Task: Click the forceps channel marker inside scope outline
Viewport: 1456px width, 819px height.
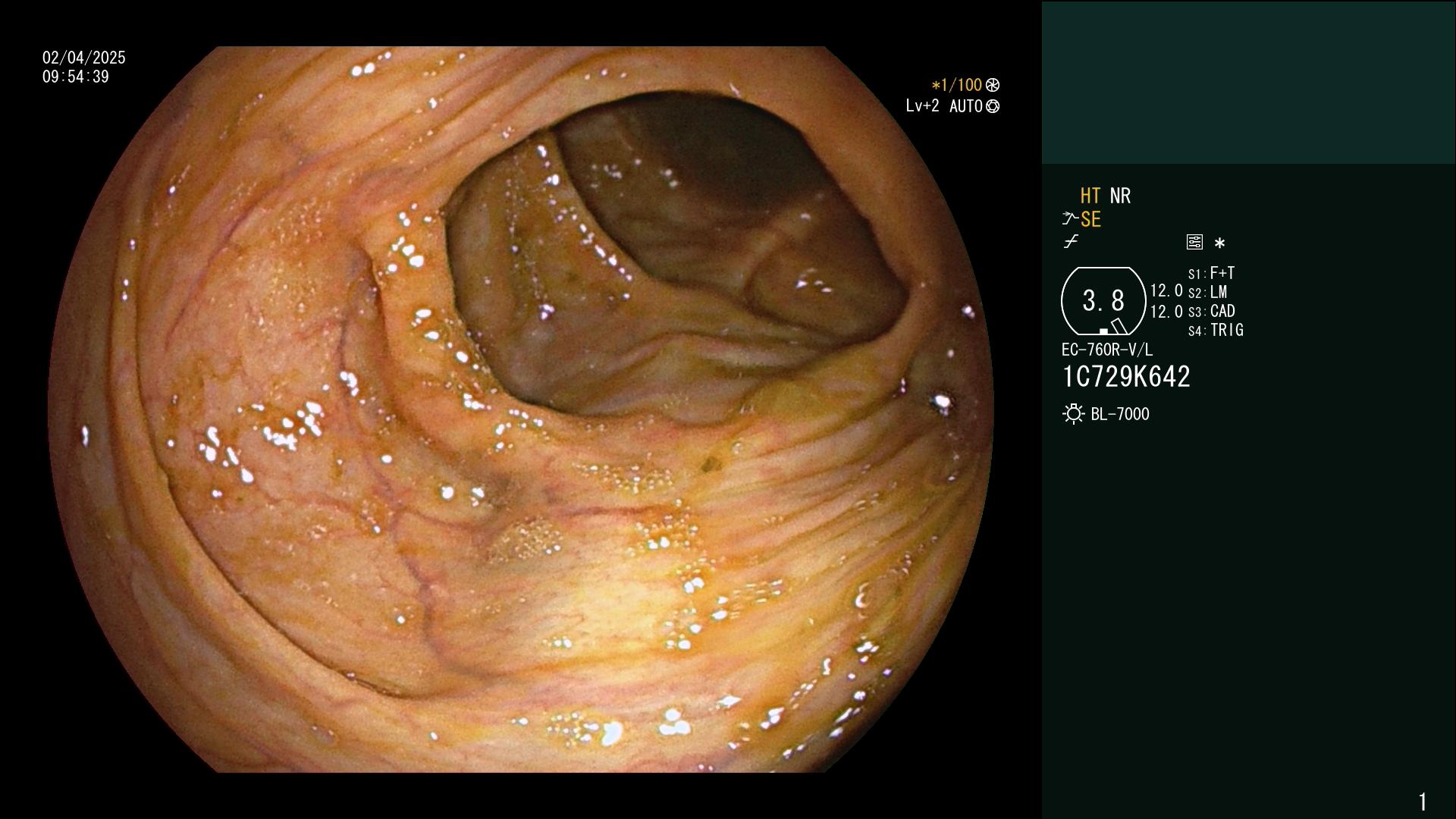Action: pos(1119,326)
